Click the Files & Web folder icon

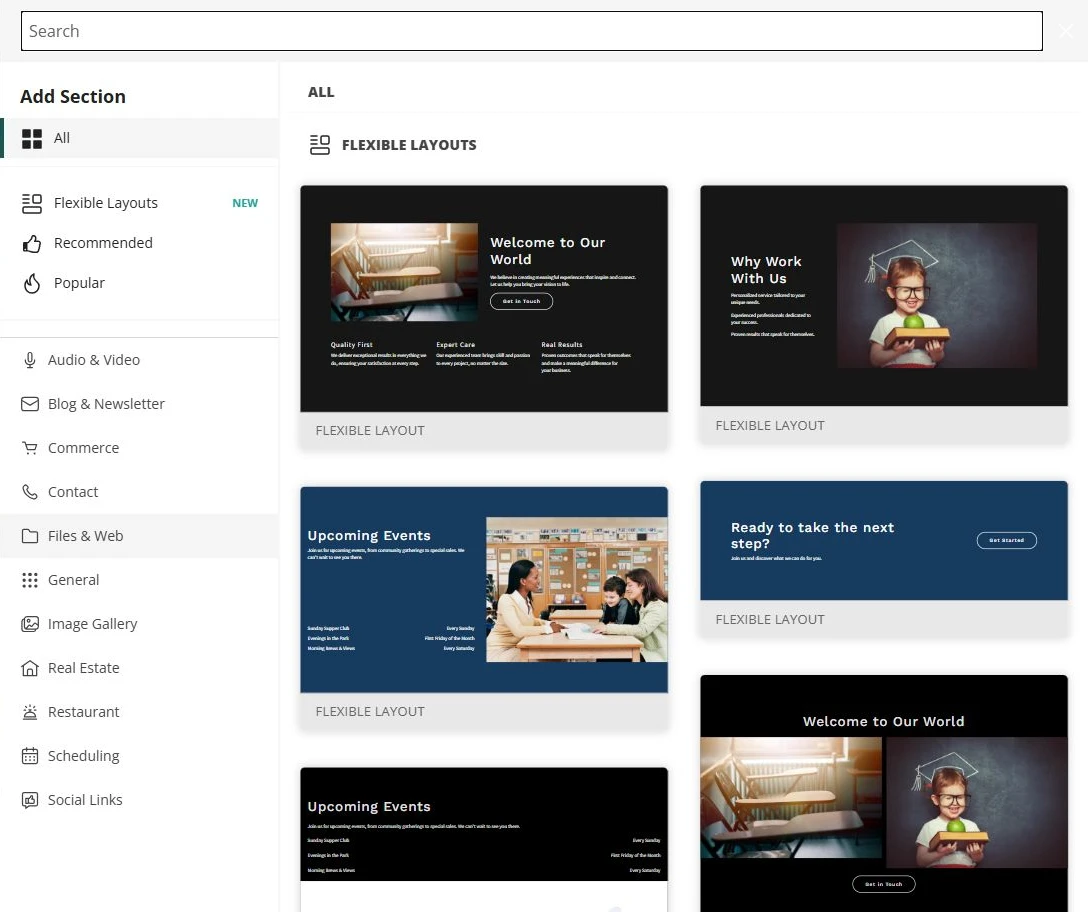coord(30,536)
